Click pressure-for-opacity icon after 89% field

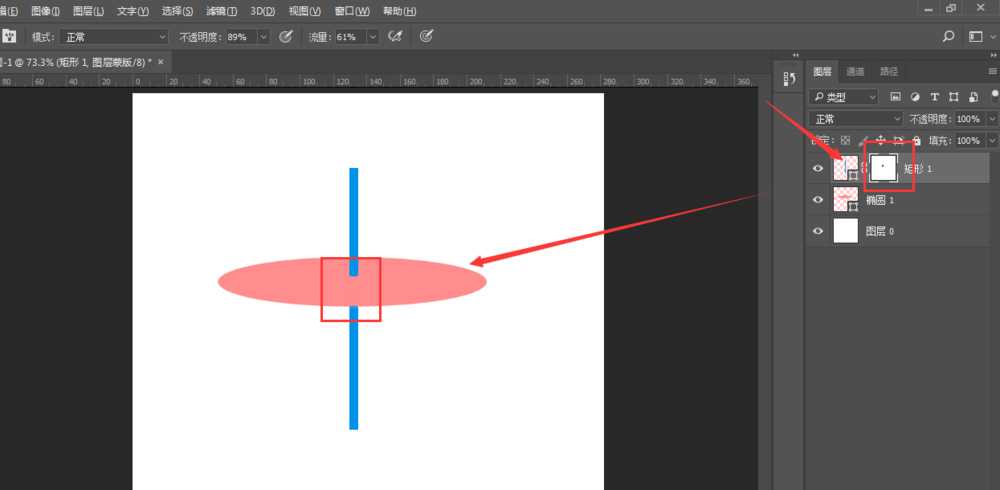(286, 36)
